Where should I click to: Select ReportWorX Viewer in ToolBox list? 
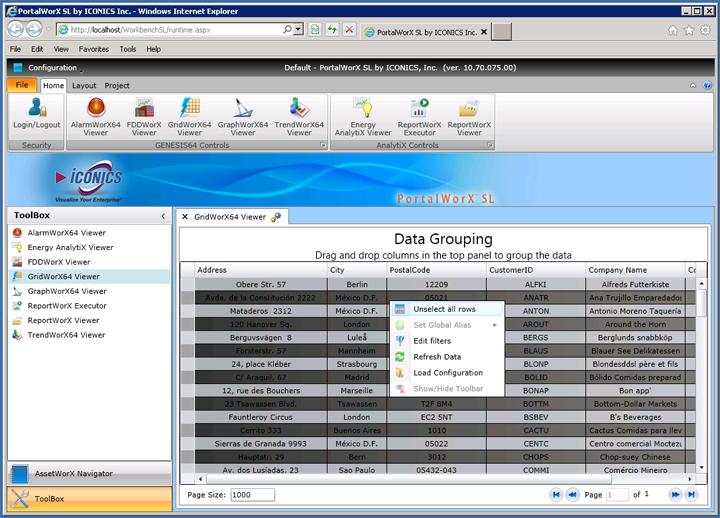89,321
